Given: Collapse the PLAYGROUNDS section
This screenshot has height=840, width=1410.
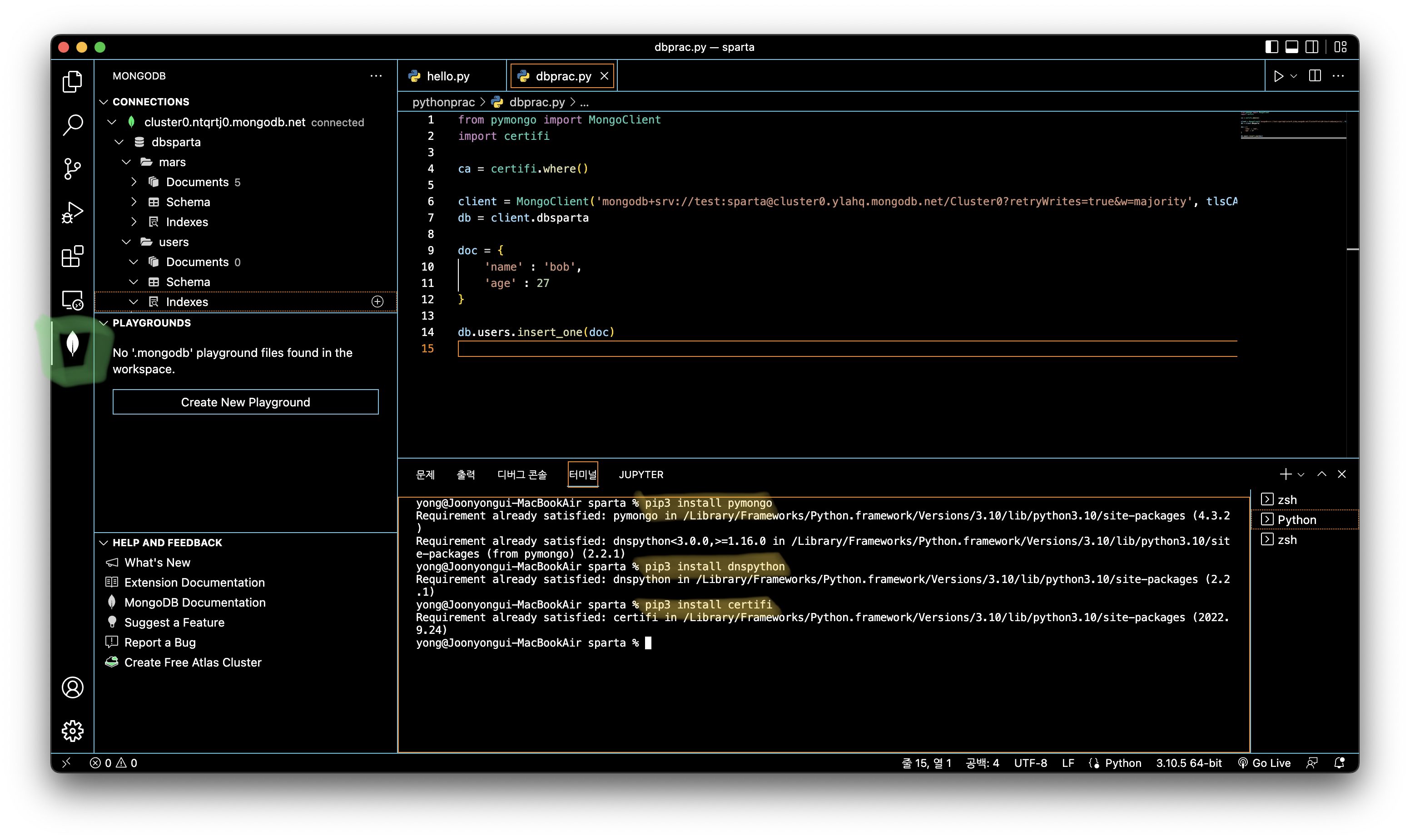Looking at the screenshot, I should click(104, 323).
